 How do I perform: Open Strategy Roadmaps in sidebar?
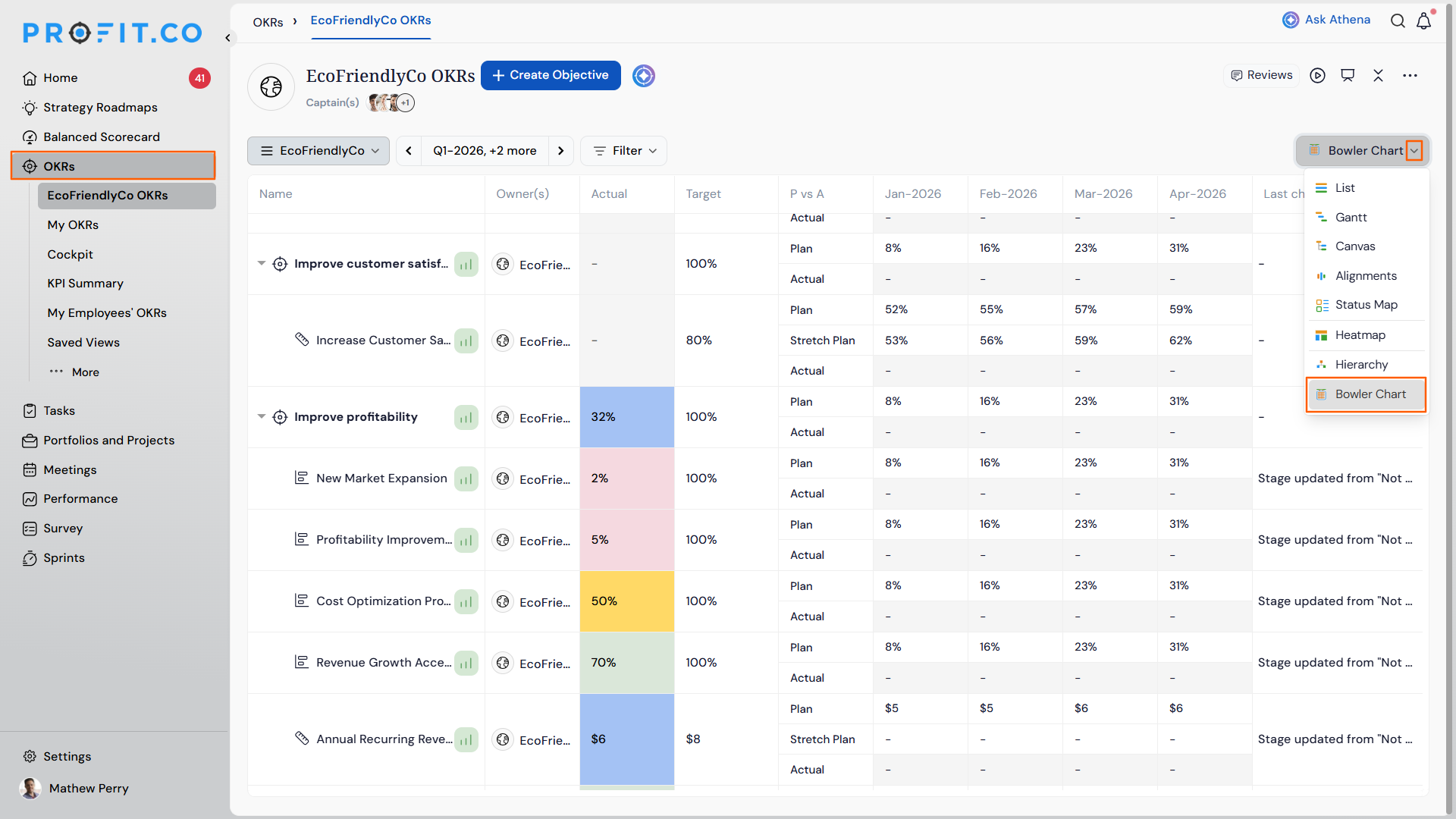(x=100, y=108)
